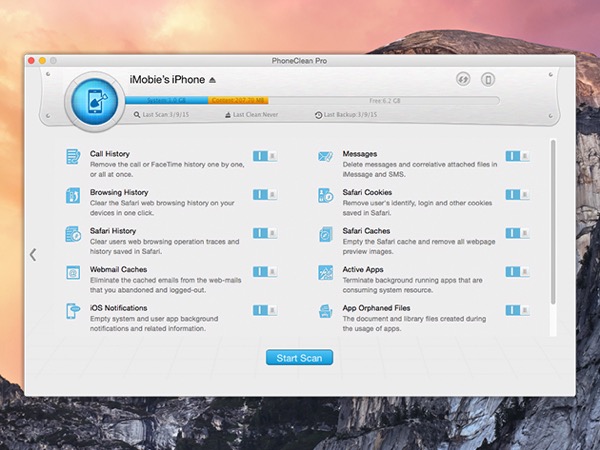Image resolution: width=600 pixels, height=450 pixels.
Task: Click the iOS Notifications icon
Action: point(73,311)
